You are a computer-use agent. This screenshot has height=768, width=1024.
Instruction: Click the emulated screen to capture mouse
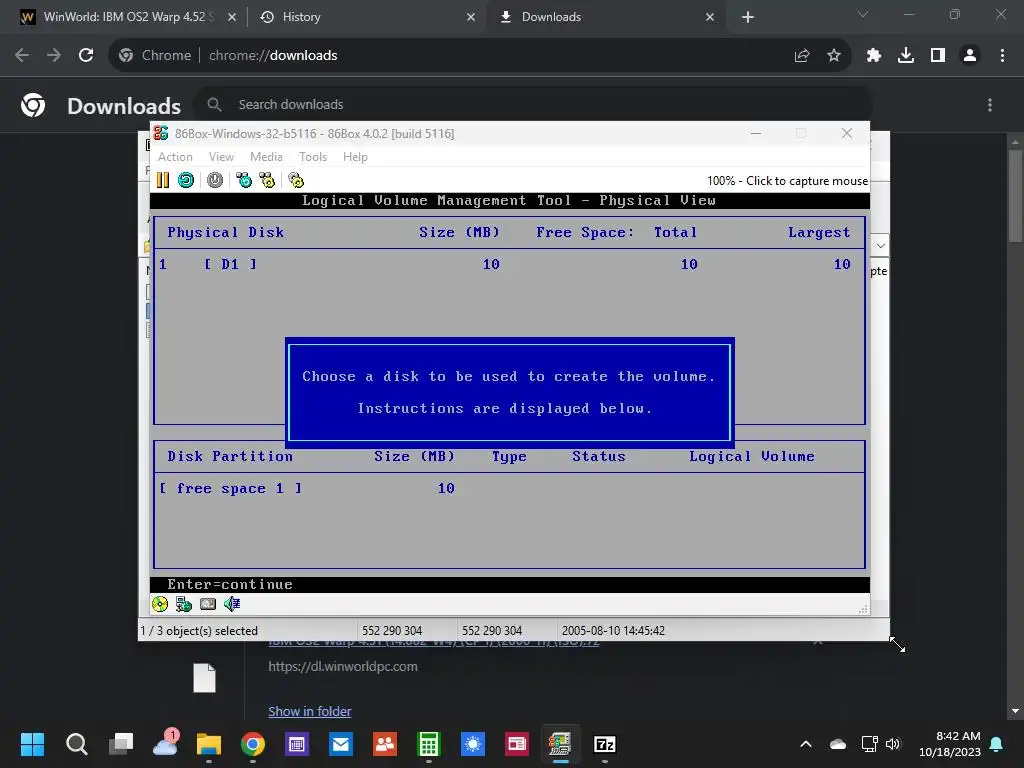509,392
